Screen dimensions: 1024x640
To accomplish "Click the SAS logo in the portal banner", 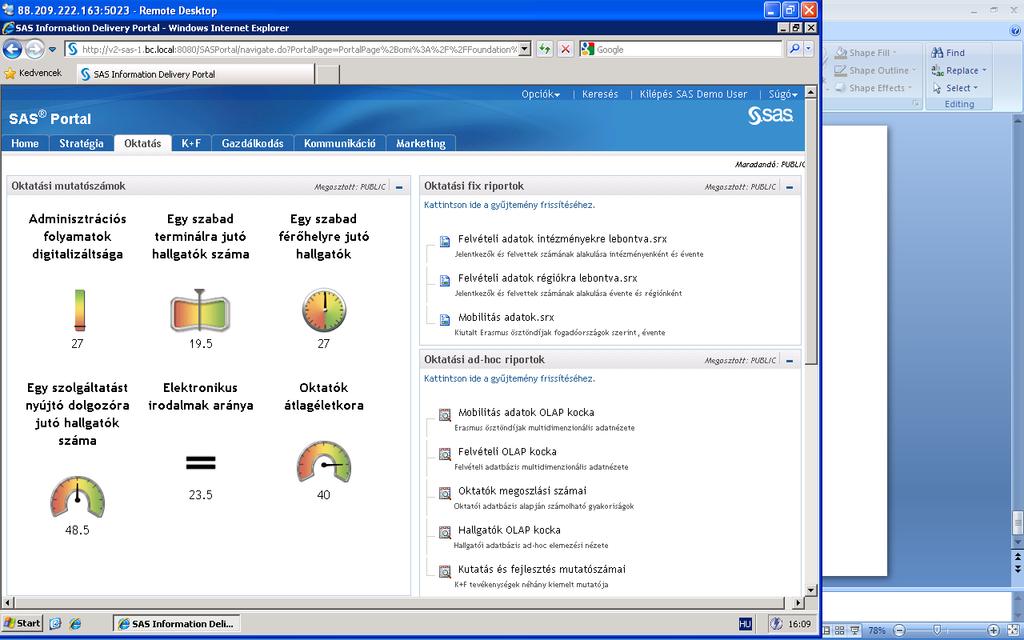I will (770, 116).
